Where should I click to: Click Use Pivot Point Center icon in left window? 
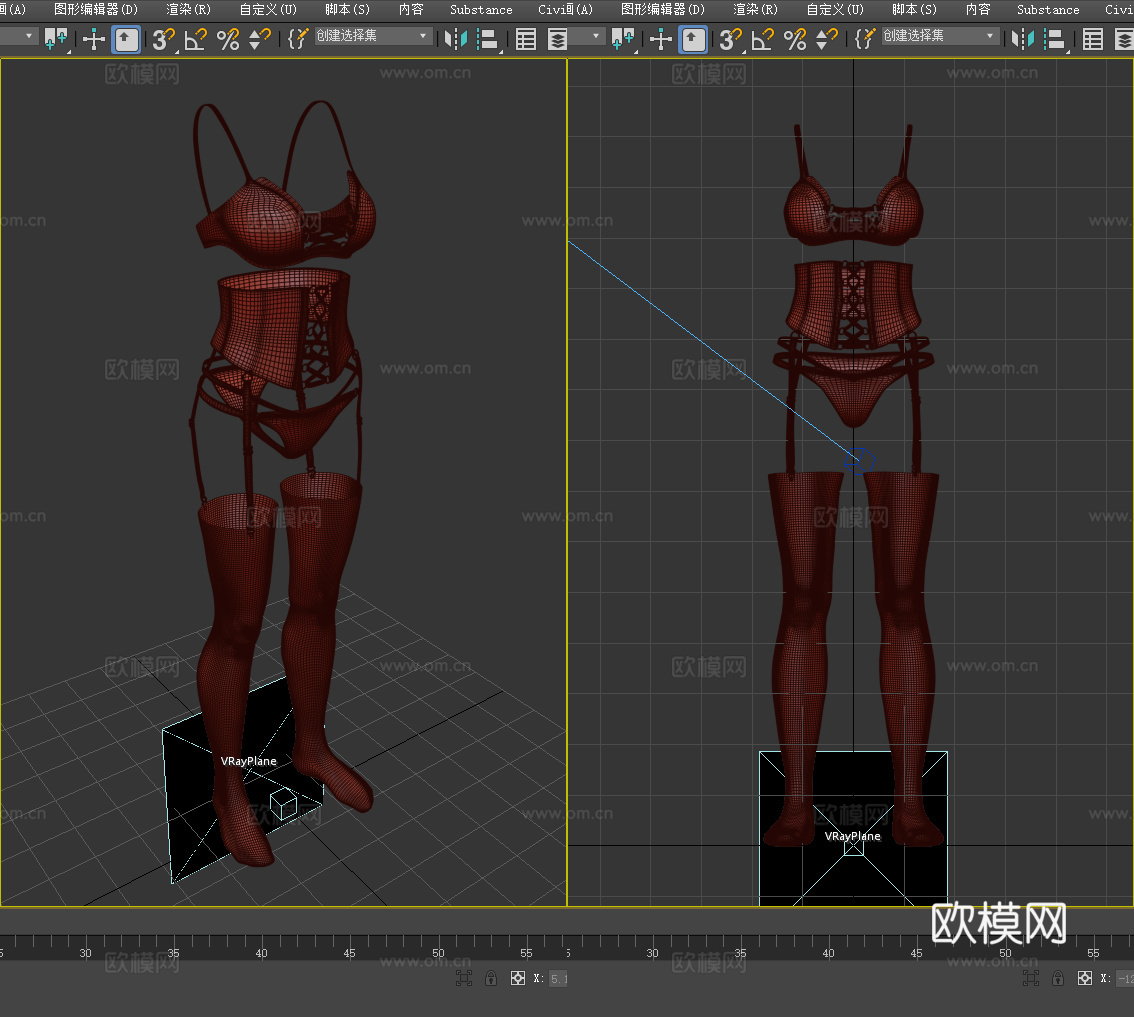[x=56, y=39]
